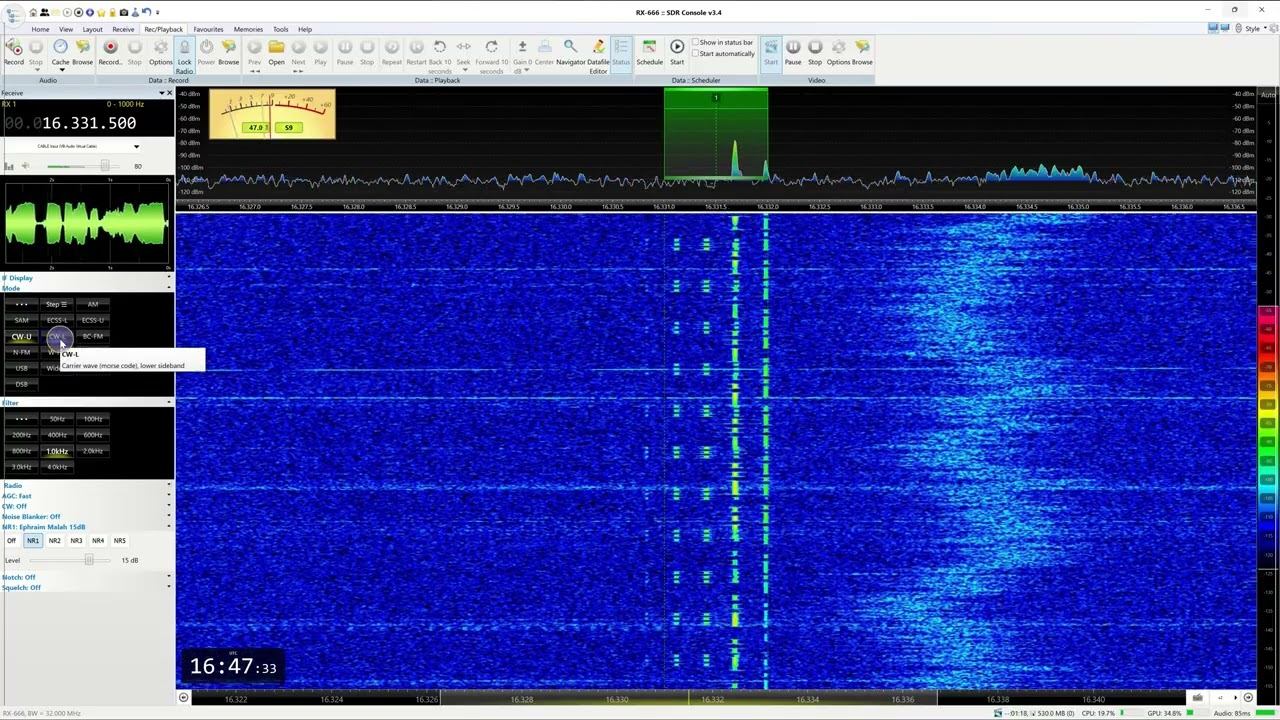The image size is (1280, 720).
Task: Set filter width to 1.0kHz
Action: [x=57, y=451]
